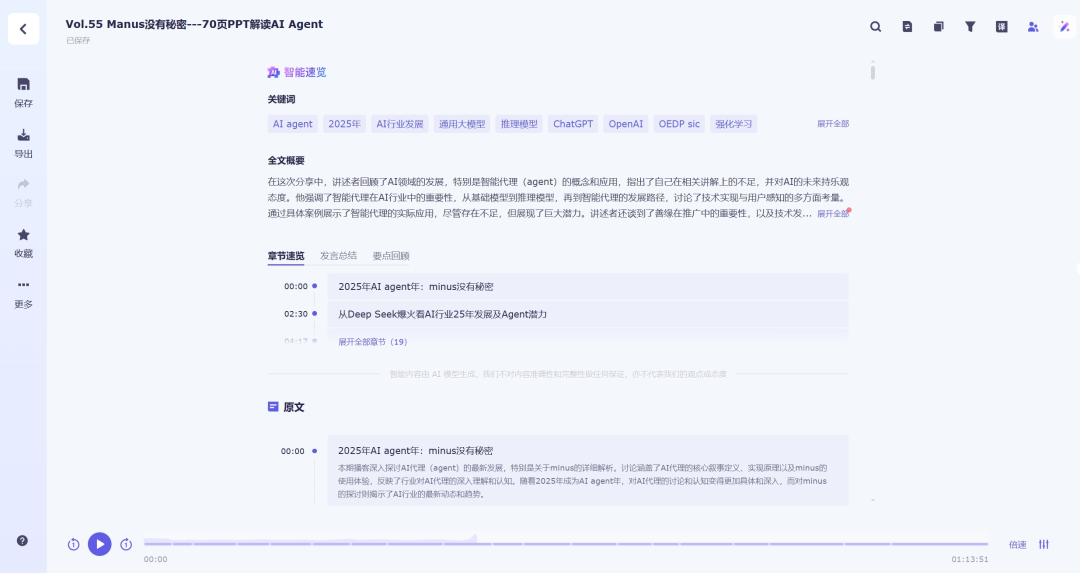The width and height of the screenshot is (1080, 573).
Task: Switch to the 要点回顾 tab
Action: [391, 256]
